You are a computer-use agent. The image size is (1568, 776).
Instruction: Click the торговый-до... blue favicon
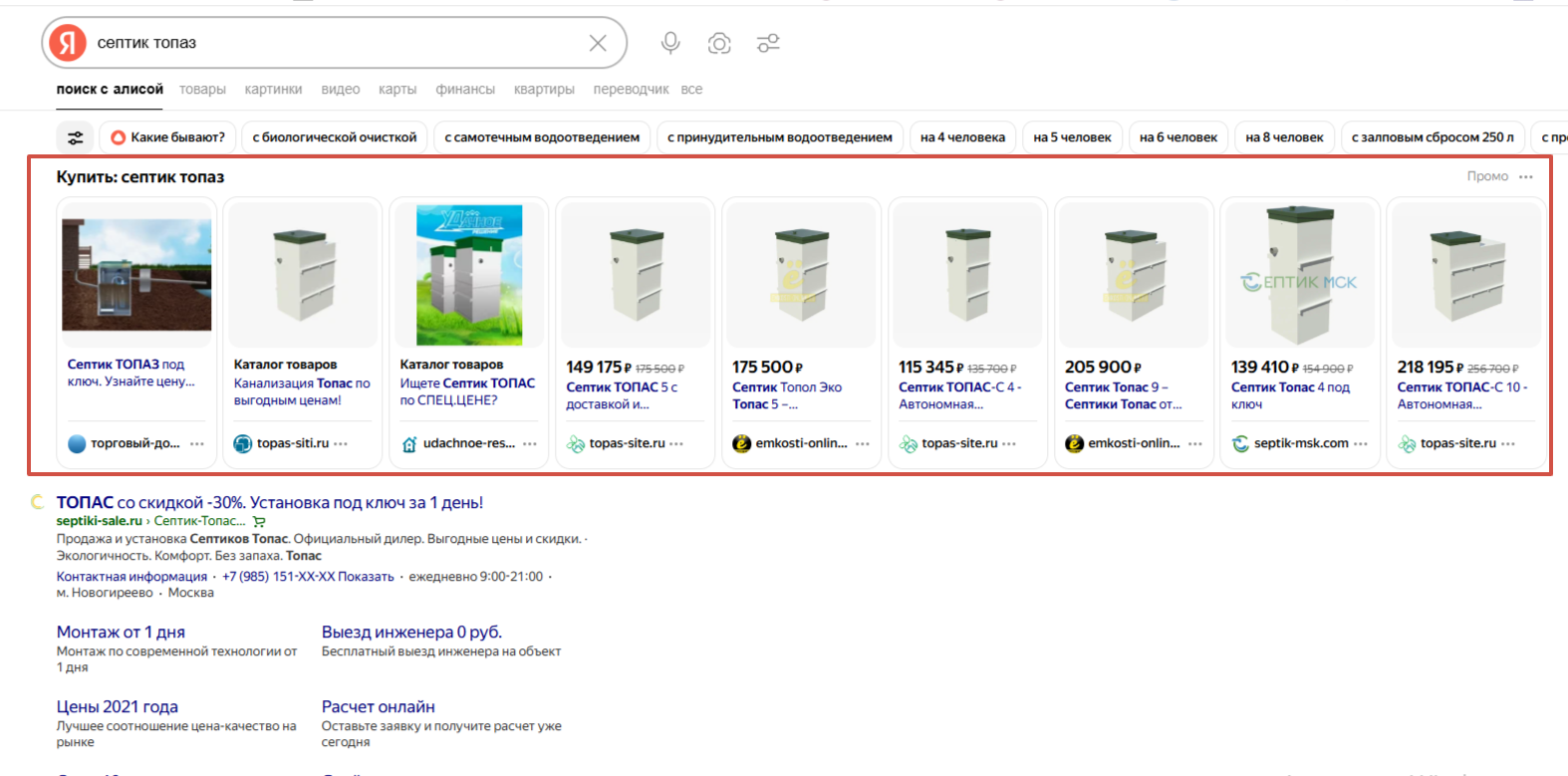pos(77,443)
